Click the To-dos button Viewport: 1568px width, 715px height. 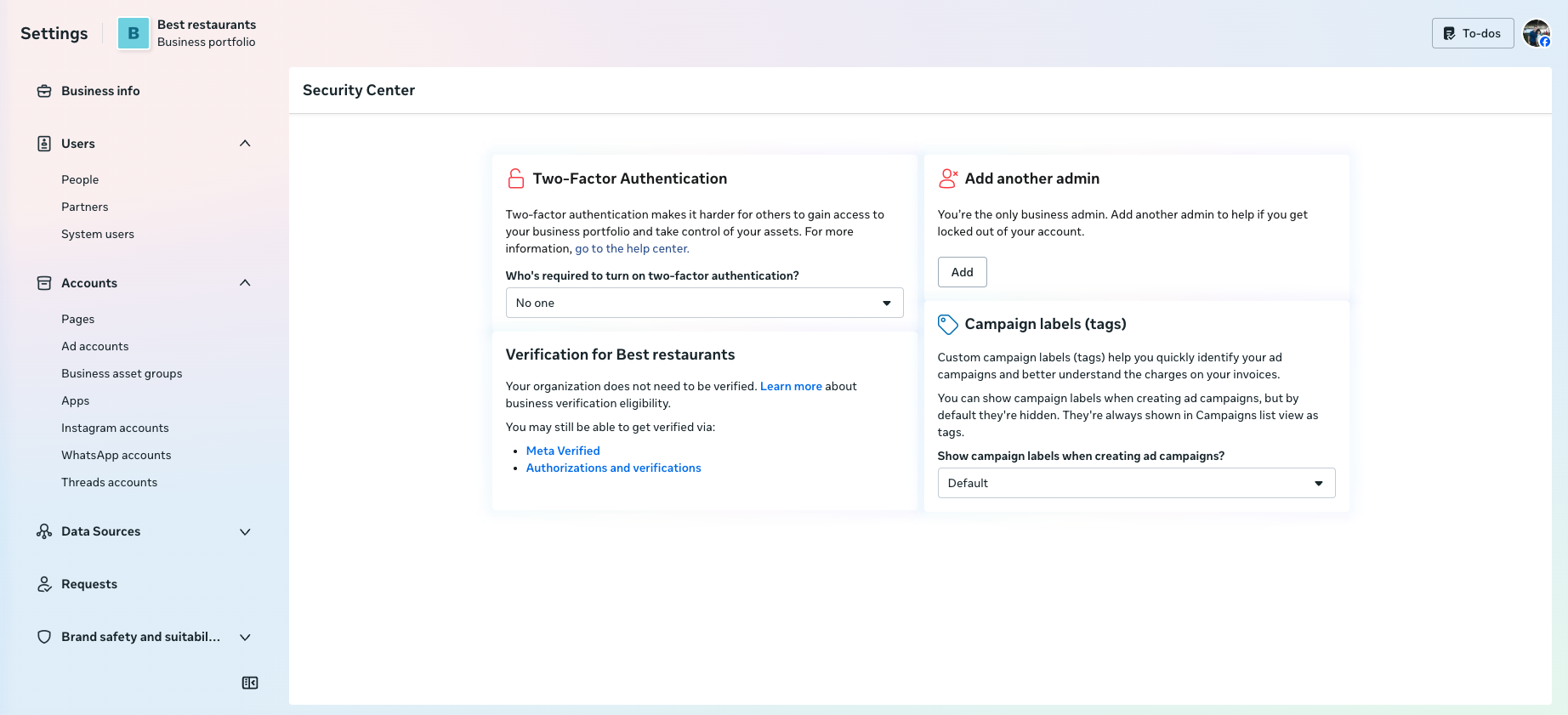point(1473,33)
